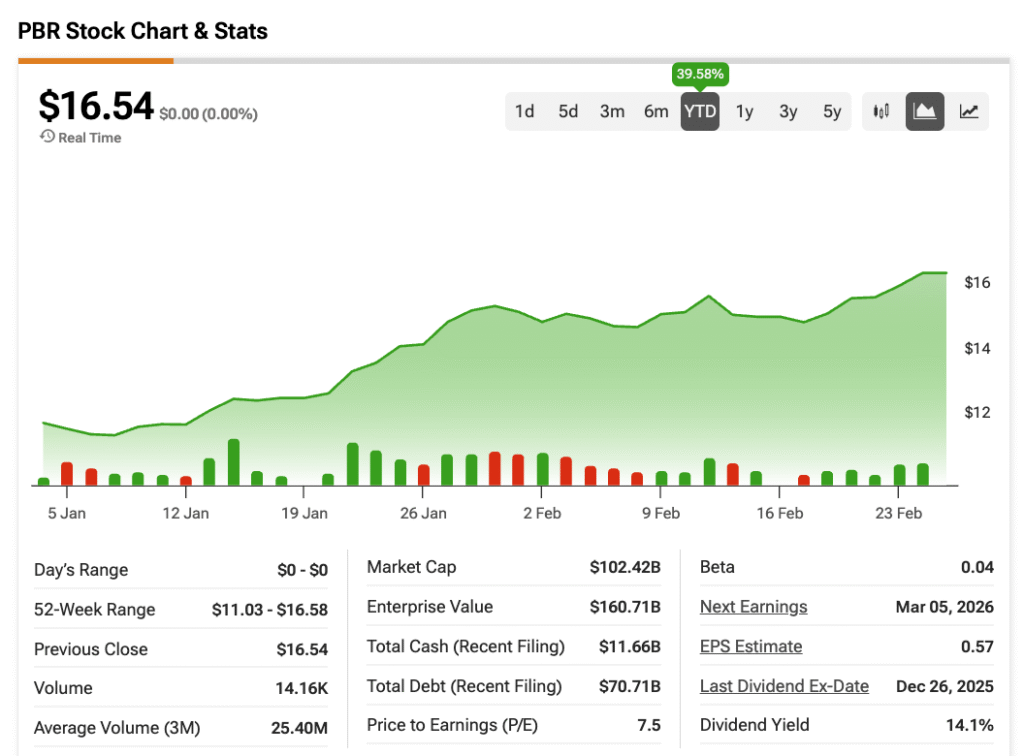The width and height of the screenshot is (1024, 756).
Task: Click the $16 price axis label
Action: pyautogui.click(x=977, y=282)
